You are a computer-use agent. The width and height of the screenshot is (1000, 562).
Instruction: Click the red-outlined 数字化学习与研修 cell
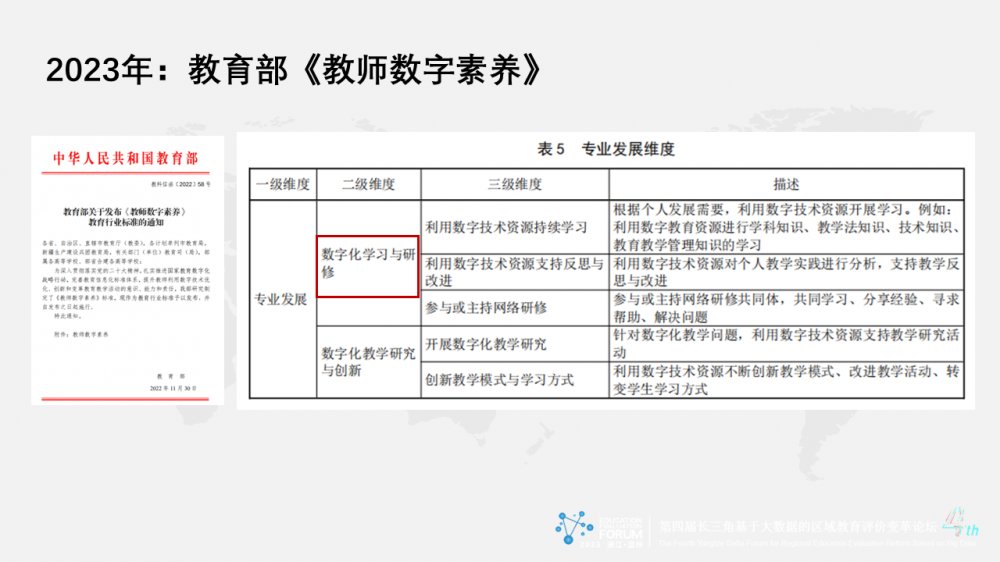click(367, 266)
